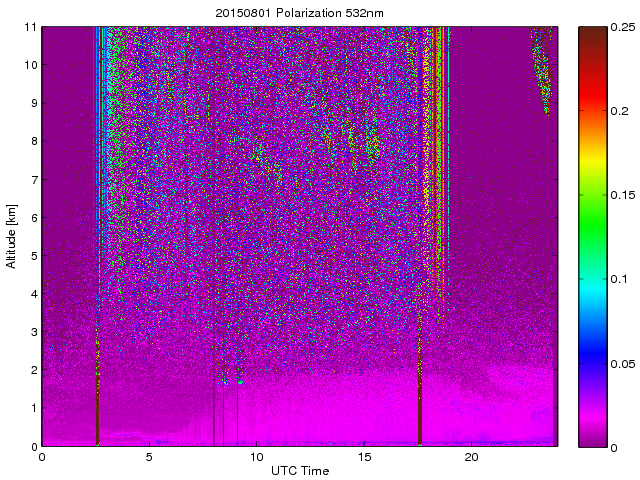Click the 'Altitude [km]' y-axis label

[x=11, y=236]
